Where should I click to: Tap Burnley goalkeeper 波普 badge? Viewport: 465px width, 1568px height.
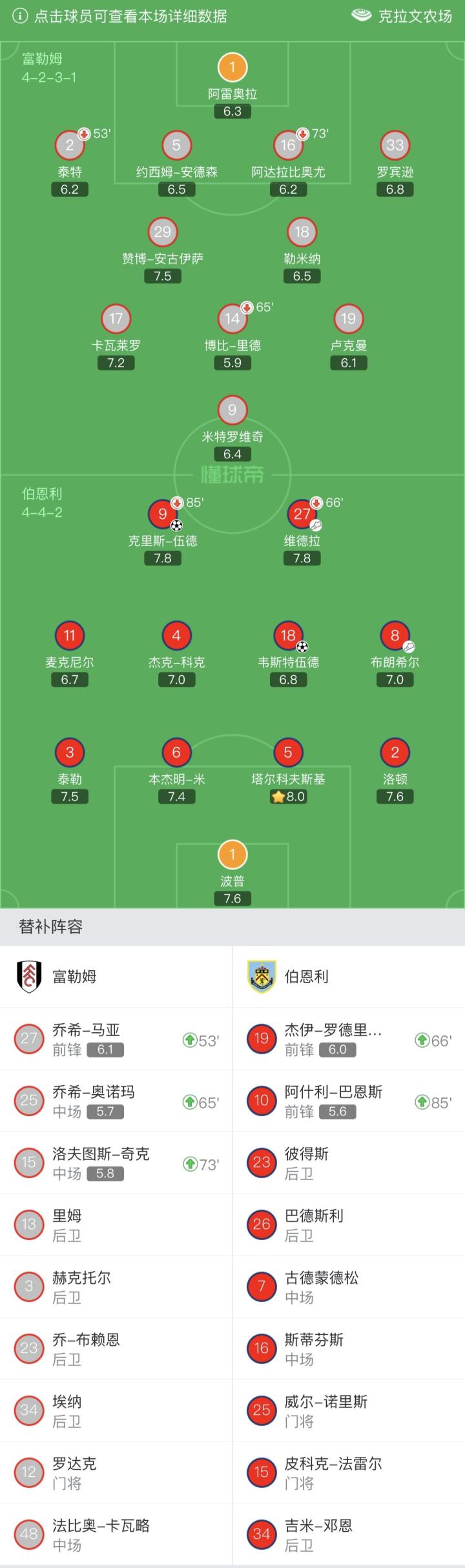pyautogui.click(x=232, y=855)
